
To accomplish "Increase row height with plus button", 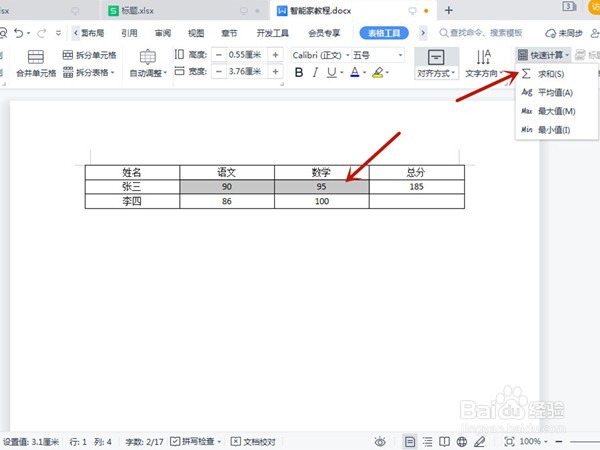I will (x=275, y=55).
